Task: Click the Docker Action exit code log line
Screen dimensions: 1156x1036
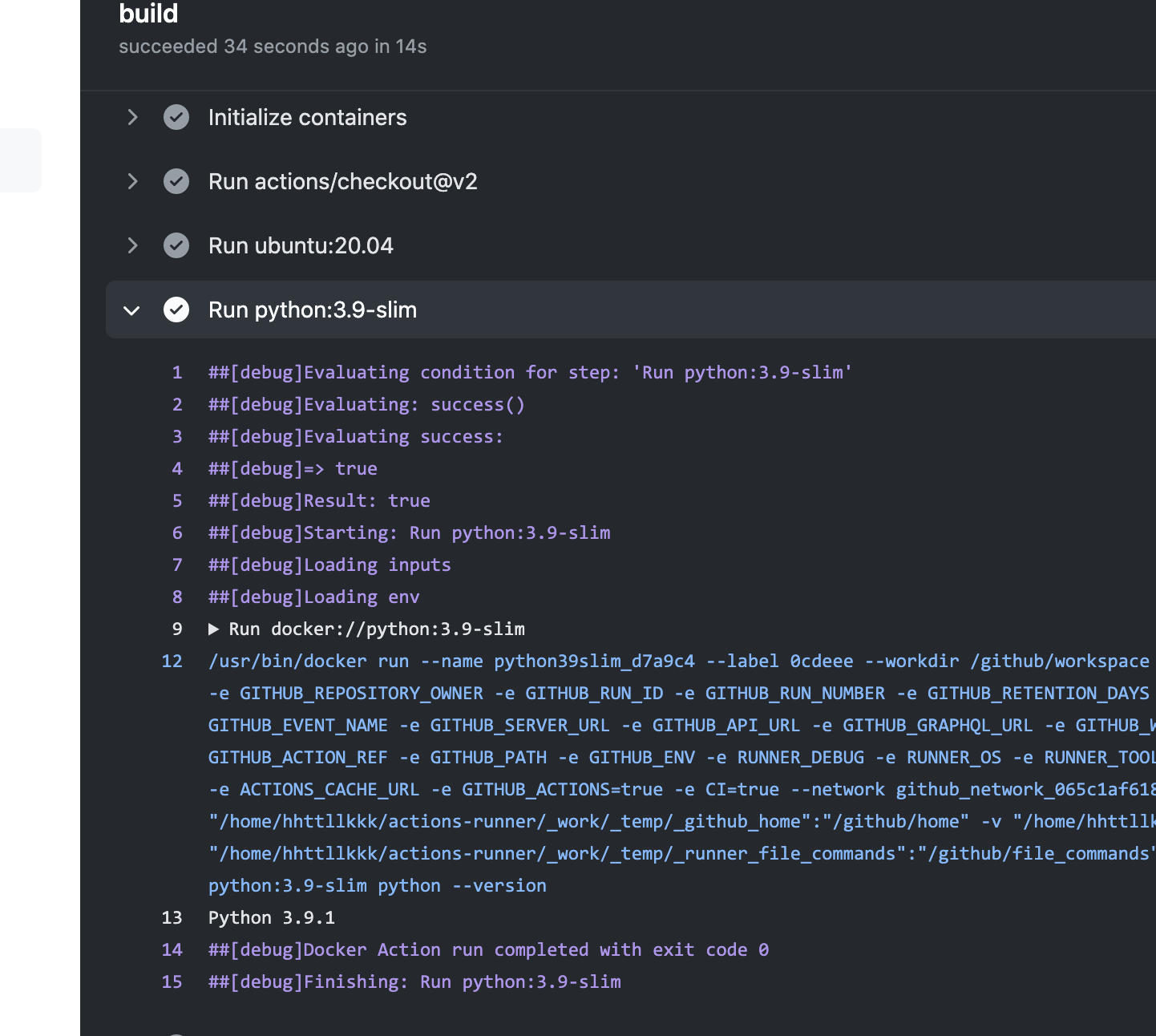Action: pyautogui.click(x=488, y=949)
